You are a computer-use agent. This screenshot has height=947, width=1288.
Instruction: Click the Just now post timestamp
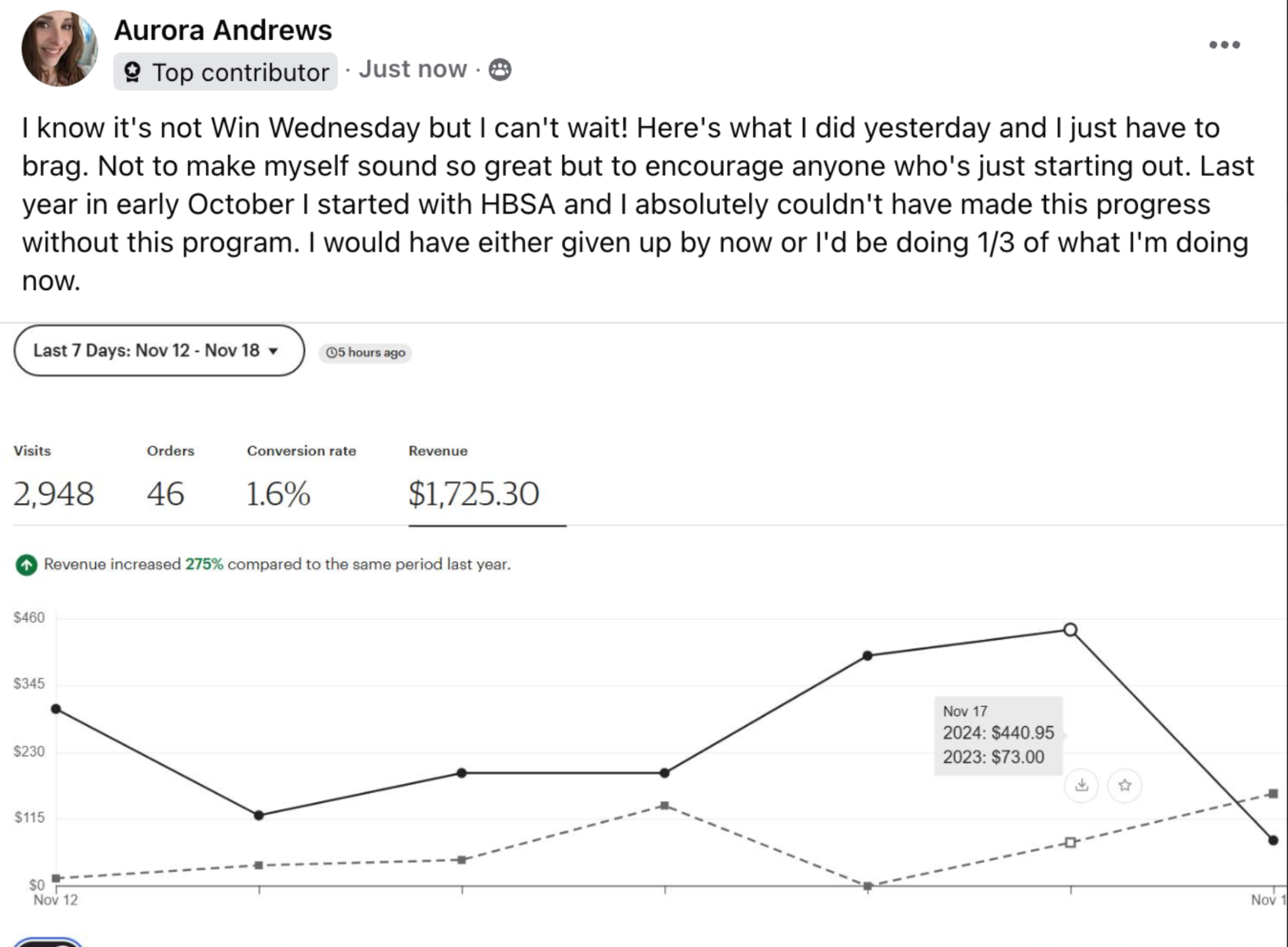[x=412, y=69]
